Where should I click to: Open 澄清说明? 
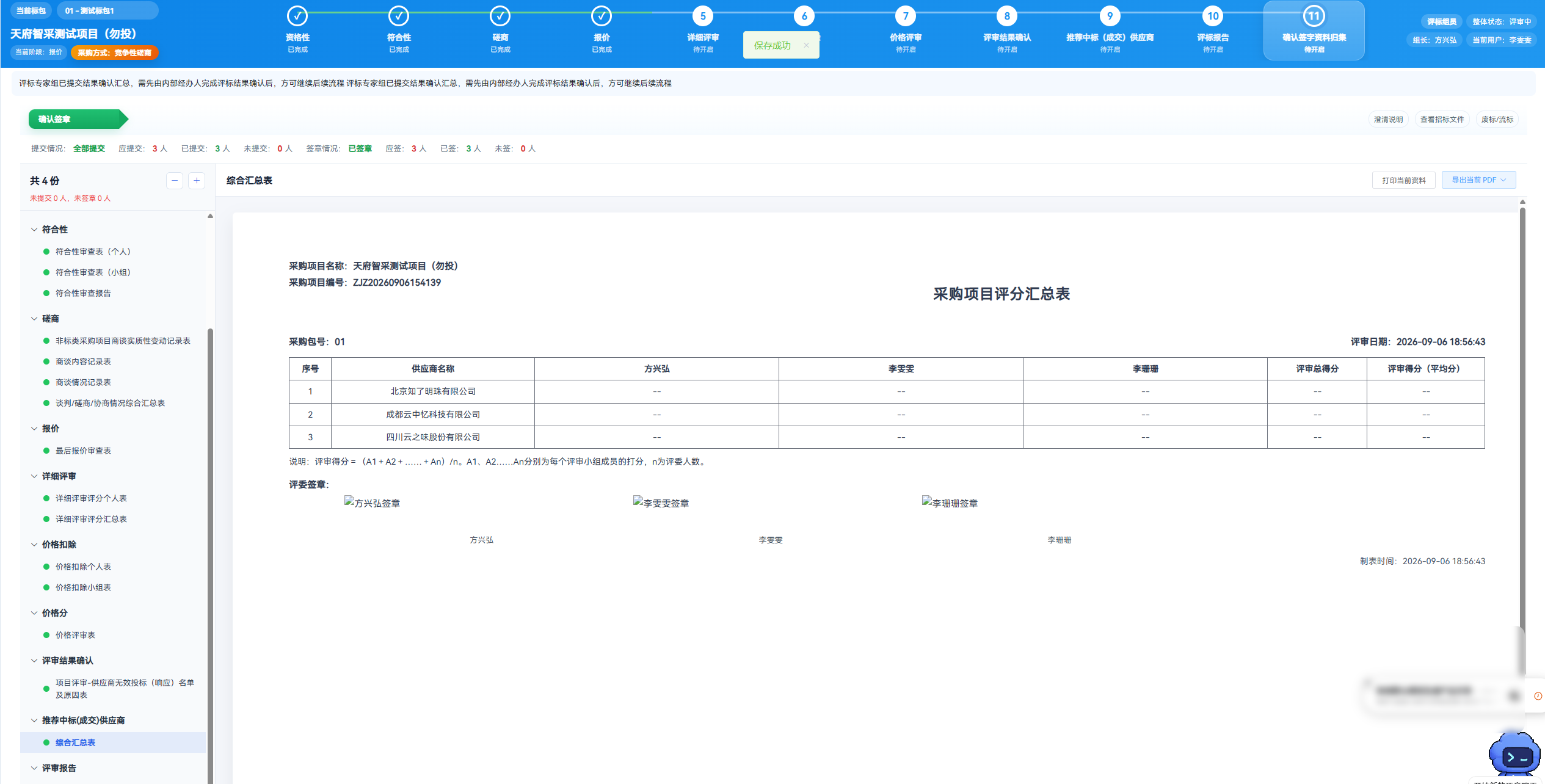point(1388,120)
